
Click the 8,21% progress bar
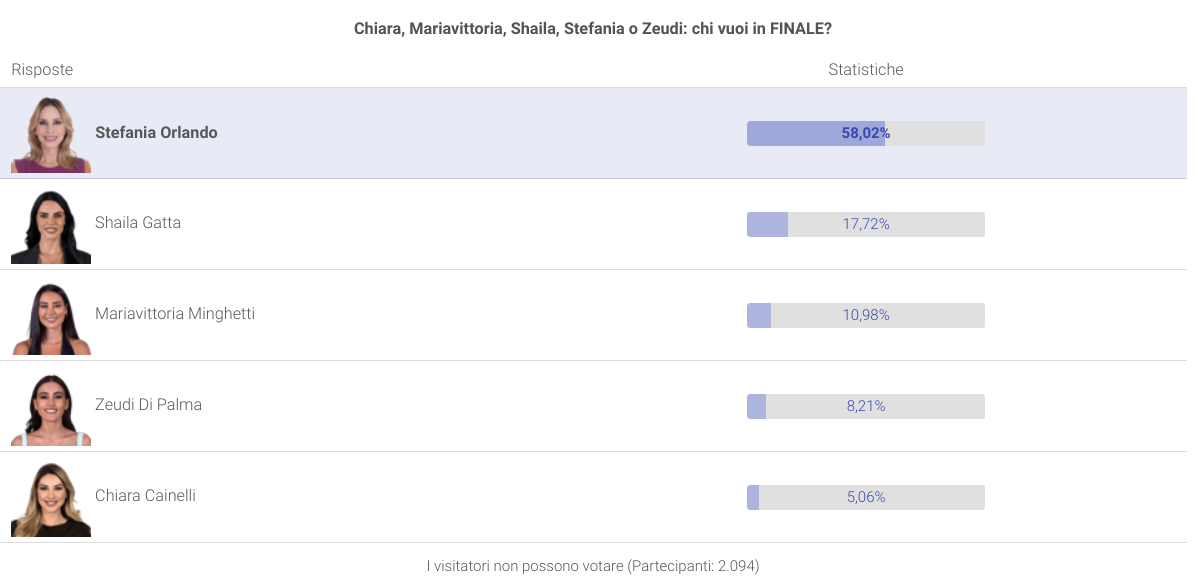pos(866,406)
